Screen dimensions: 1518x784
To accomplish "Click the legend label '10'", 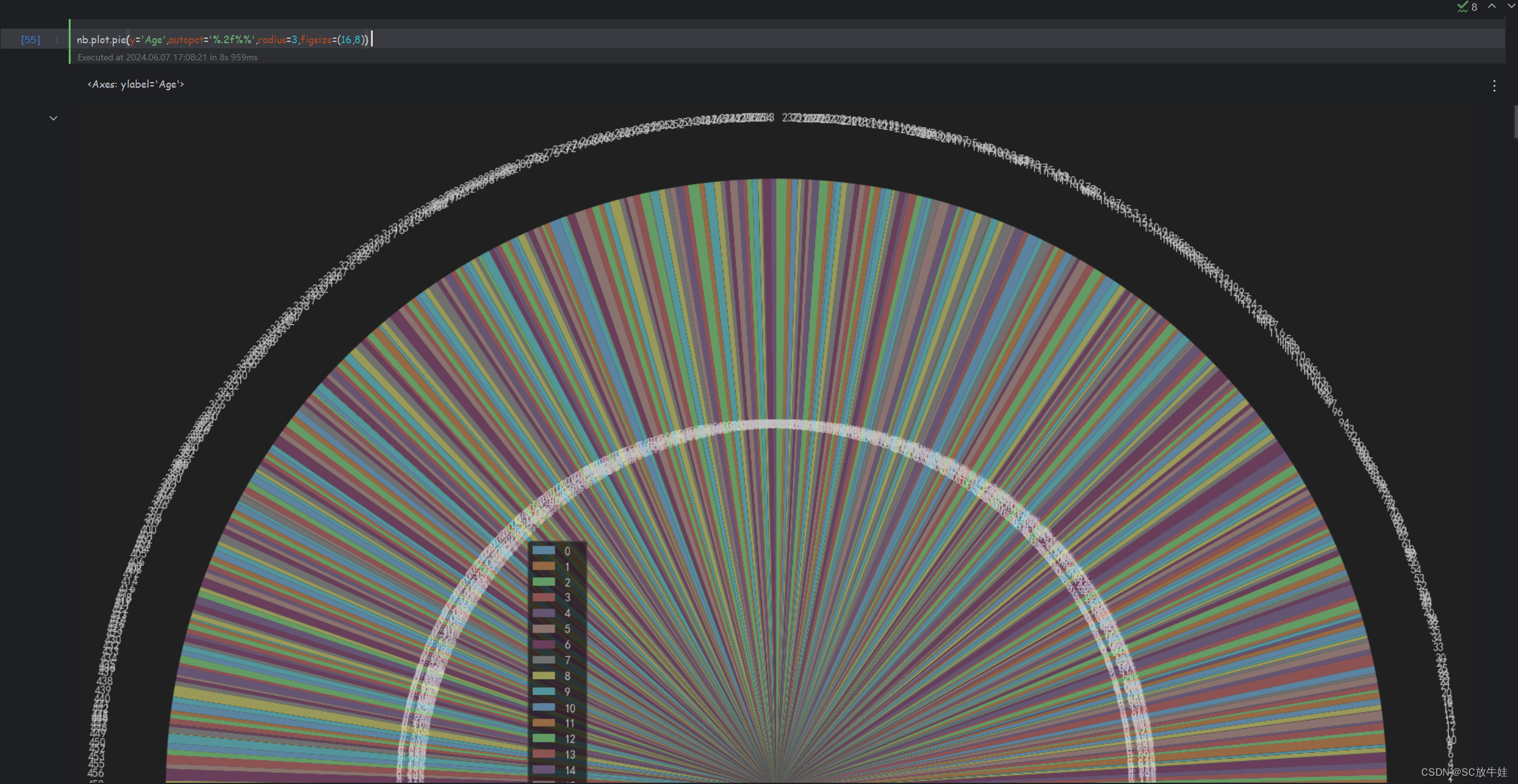I will (570, 708).
